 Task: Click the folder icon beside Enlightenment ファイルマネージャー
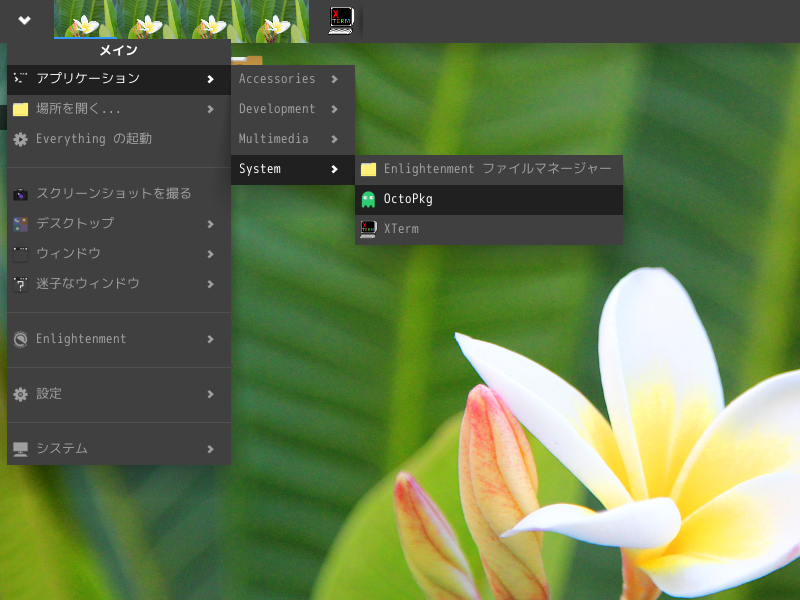coord(368,169)
